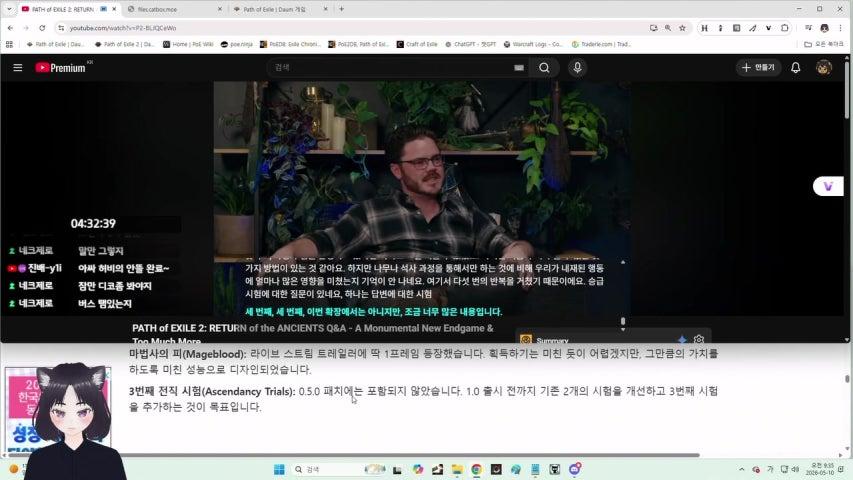Click the Summary panel settings gear
Screen dimensions: 853x480
(699, 340)
